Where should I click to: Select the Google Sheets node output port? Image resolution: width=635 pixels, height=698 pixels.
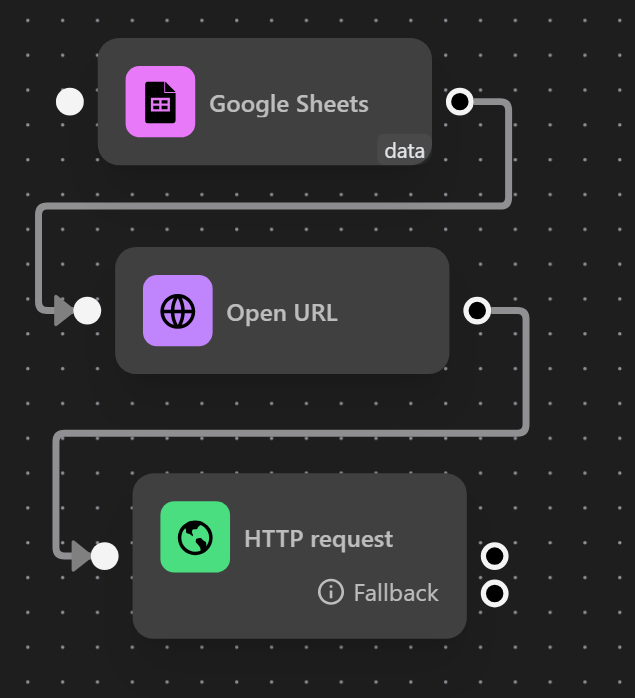point(460,101)
